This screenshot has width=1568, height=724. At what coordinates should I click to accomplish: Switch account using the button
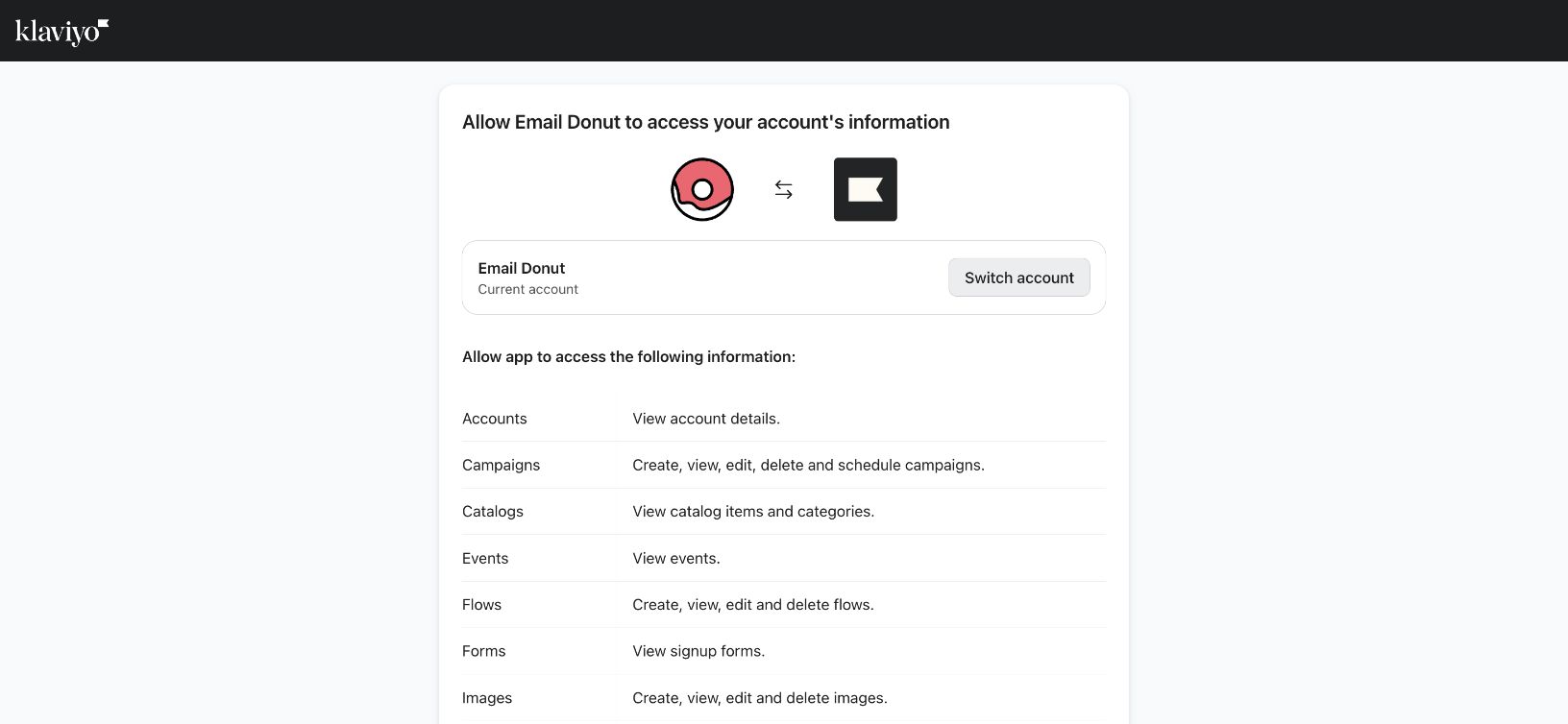[x=1019, y=278]
